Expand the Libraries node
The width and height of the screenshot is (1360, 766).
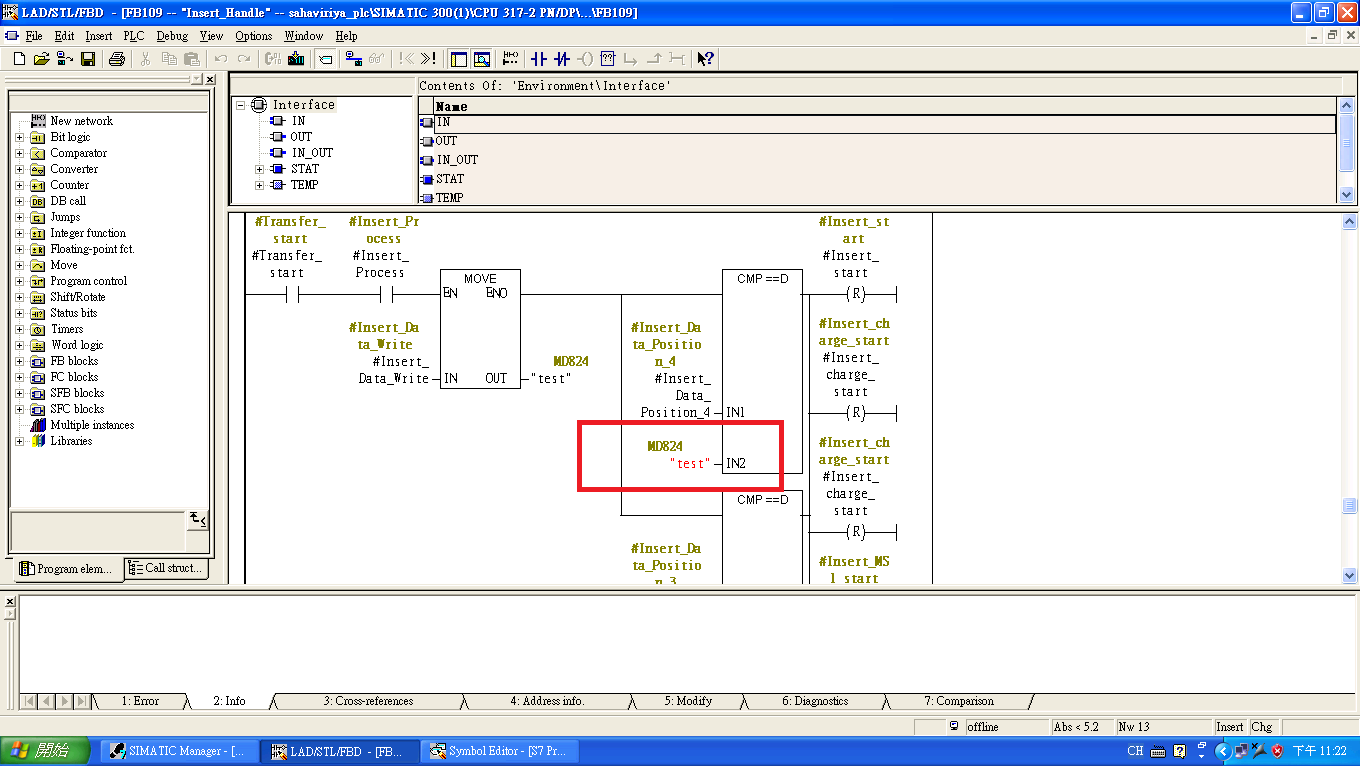point(19,441)
